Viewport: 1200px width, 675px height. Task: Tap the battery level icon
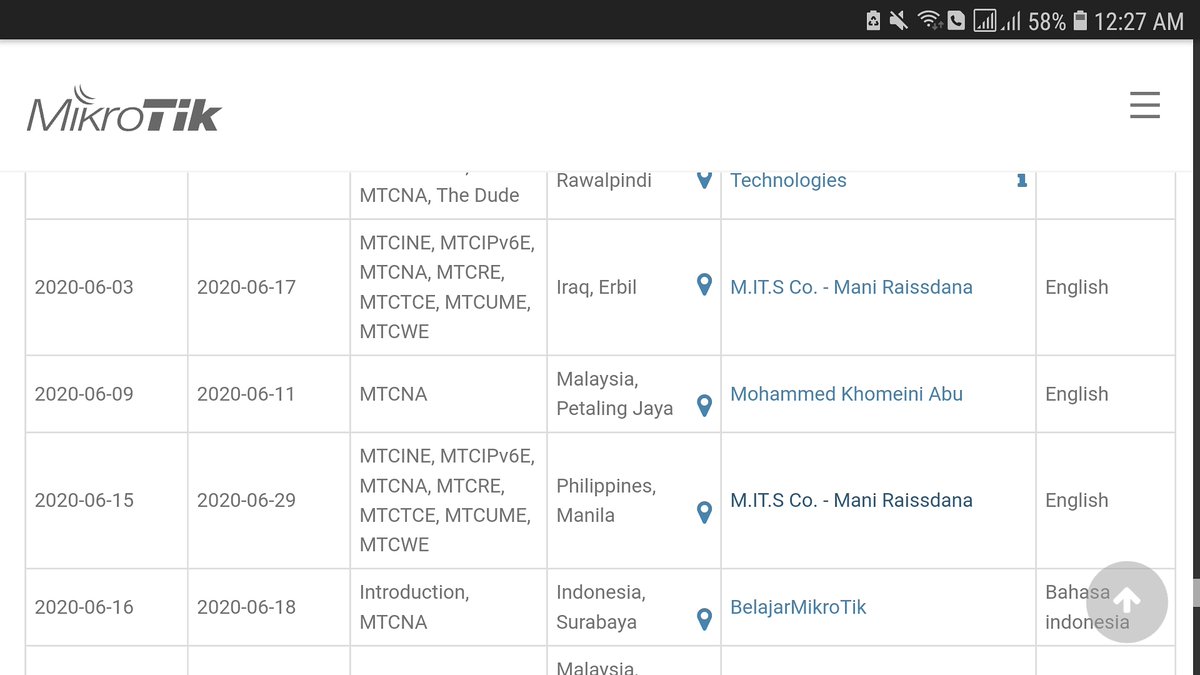1079,20
